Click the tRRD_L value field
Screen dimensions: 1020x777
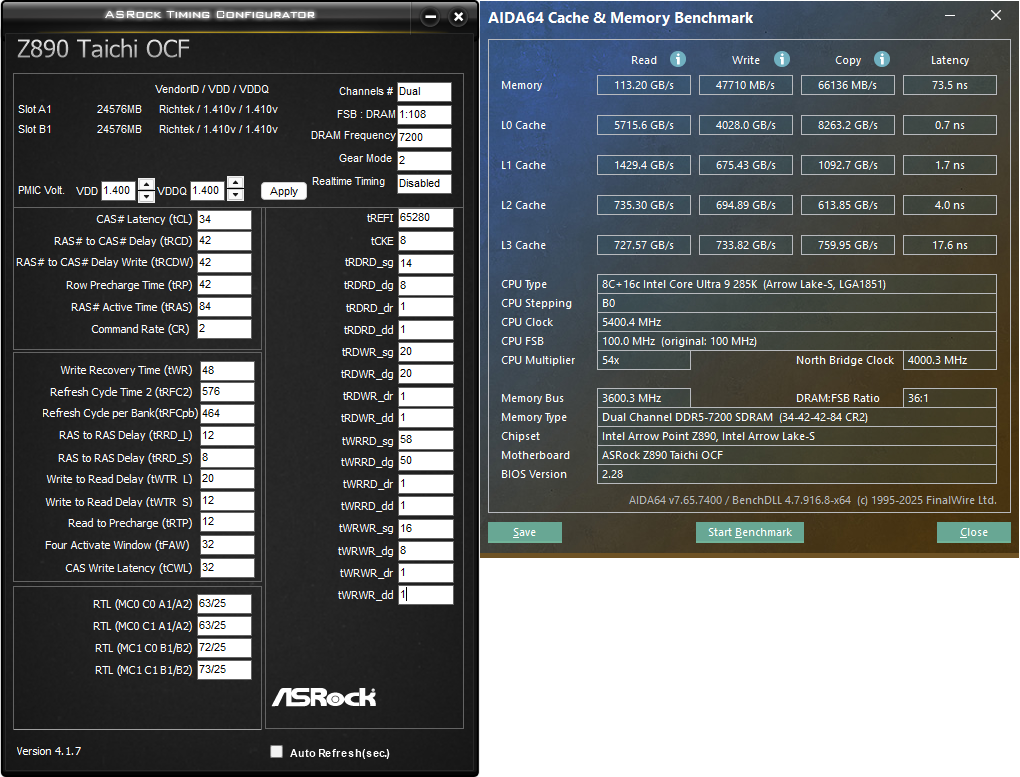click(227, 435)
